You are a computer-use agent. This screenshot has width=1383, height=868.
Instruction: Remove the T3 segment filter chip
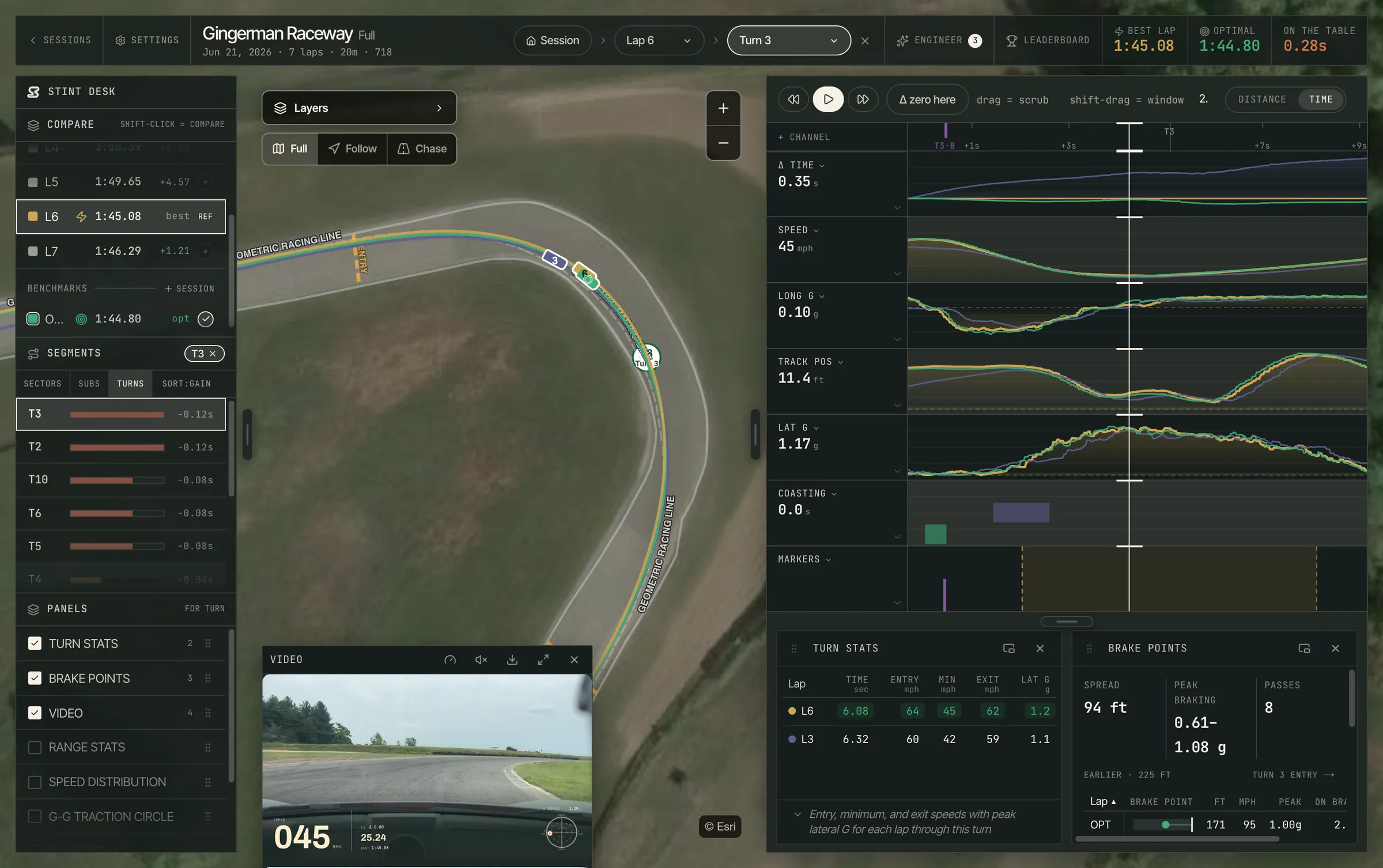pos(213,354)
